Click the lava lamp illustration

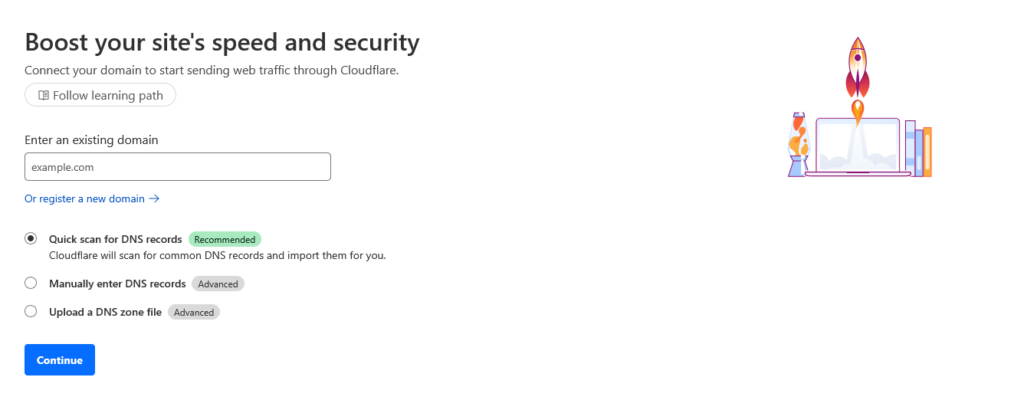[799, 146]
